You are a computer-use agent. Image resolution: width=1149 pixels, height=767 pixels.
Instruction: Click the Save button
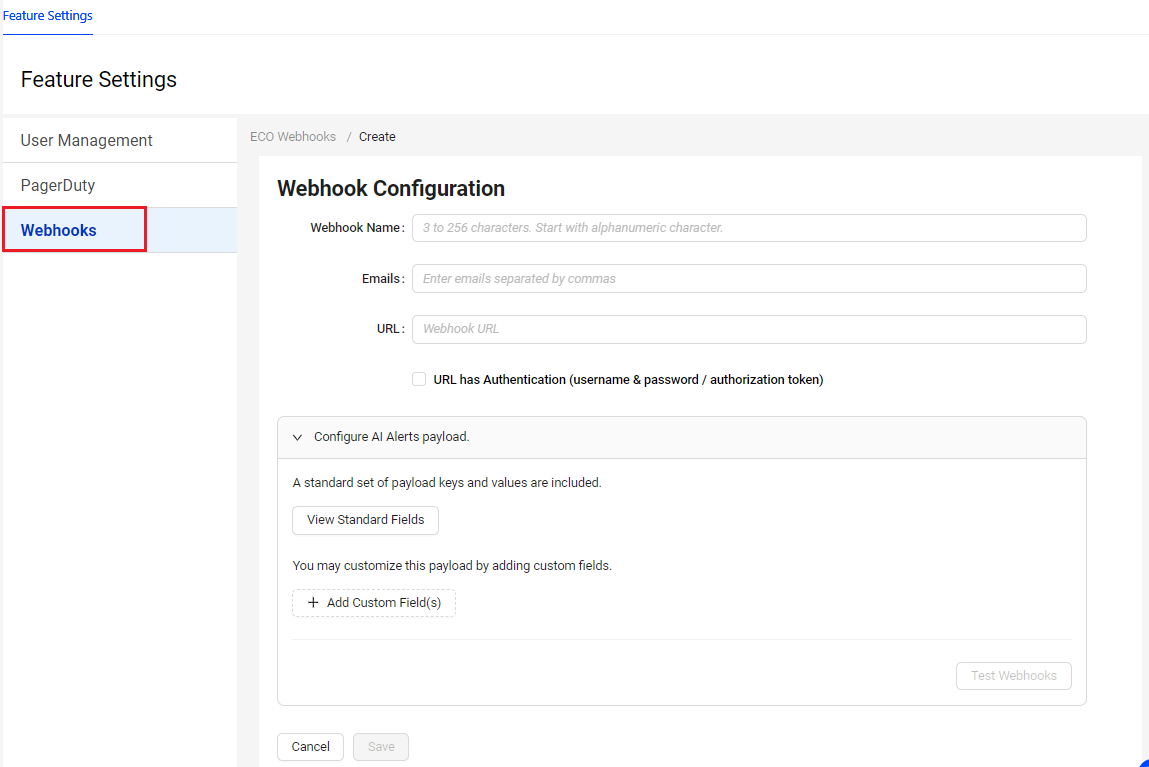381,747
